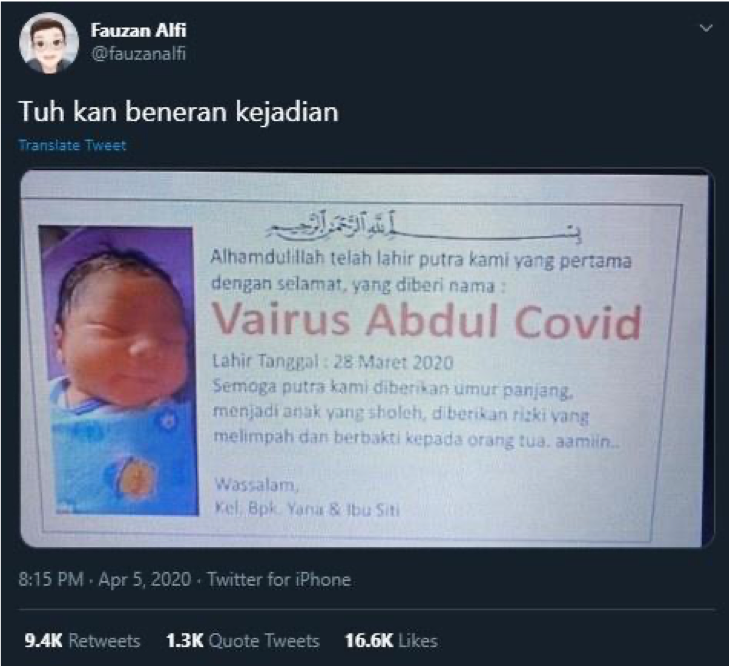Click the 8:15 PM timestamp
Image resolution: width=729 pixels, height=666 pixels.
coord(51,579)
